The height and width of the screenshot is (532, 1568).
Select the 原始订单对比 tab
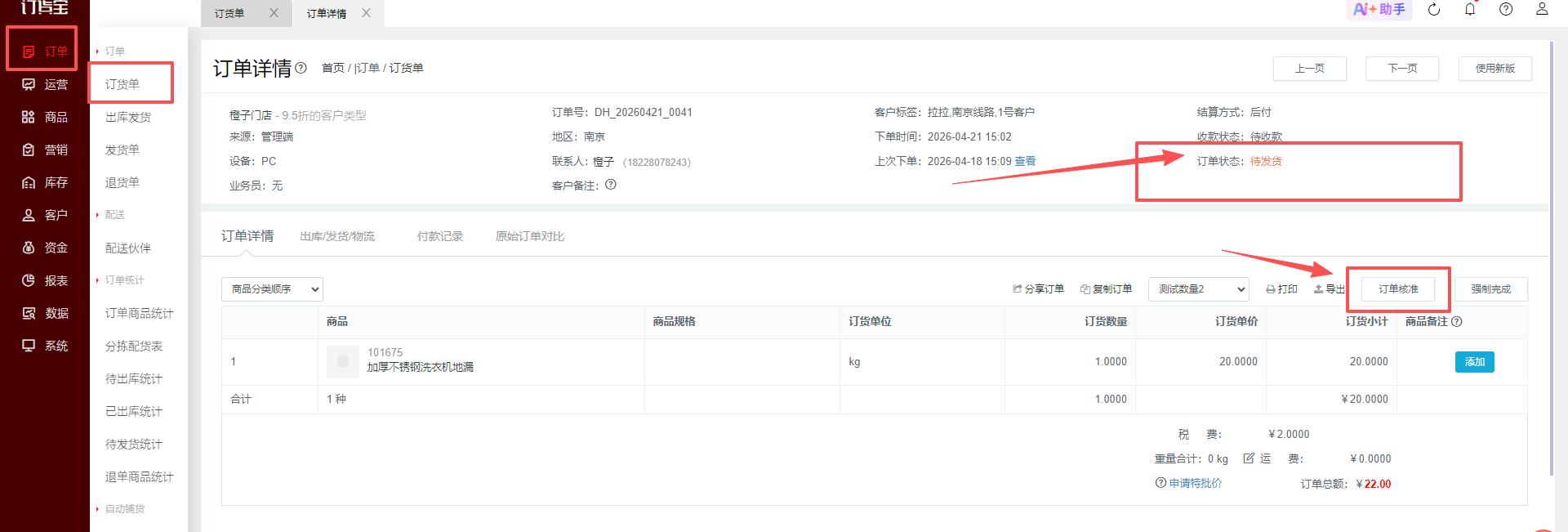click(530, 236)
